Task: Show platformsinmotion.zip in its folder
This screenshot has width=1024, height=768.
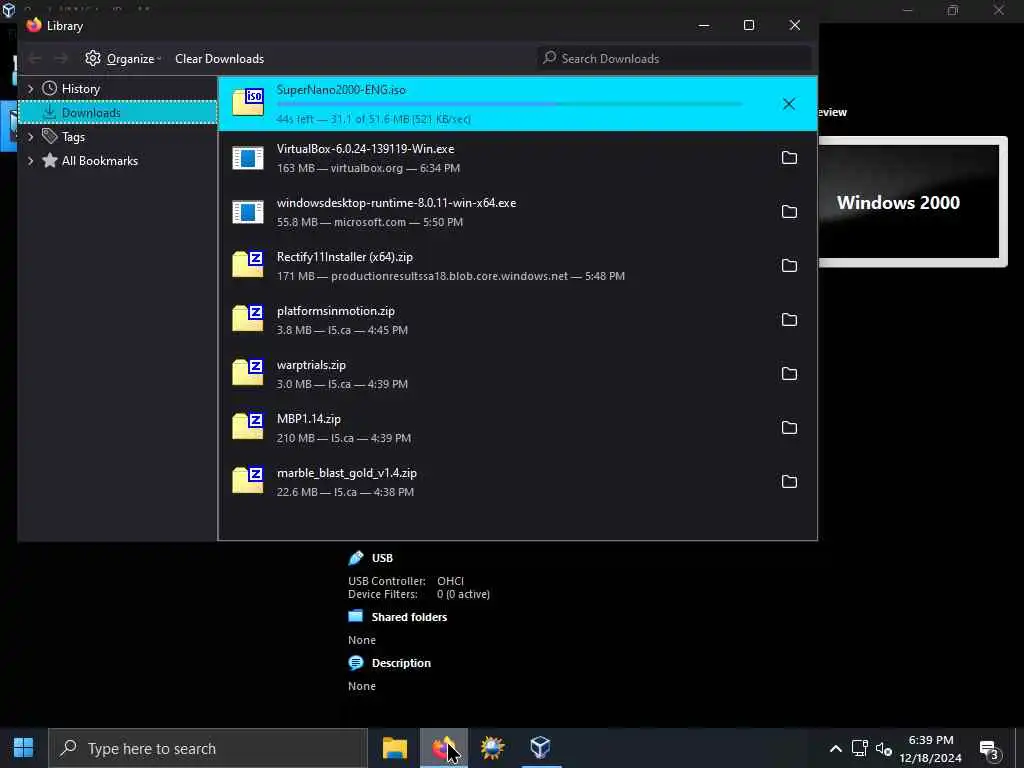Action: [789, 319]
